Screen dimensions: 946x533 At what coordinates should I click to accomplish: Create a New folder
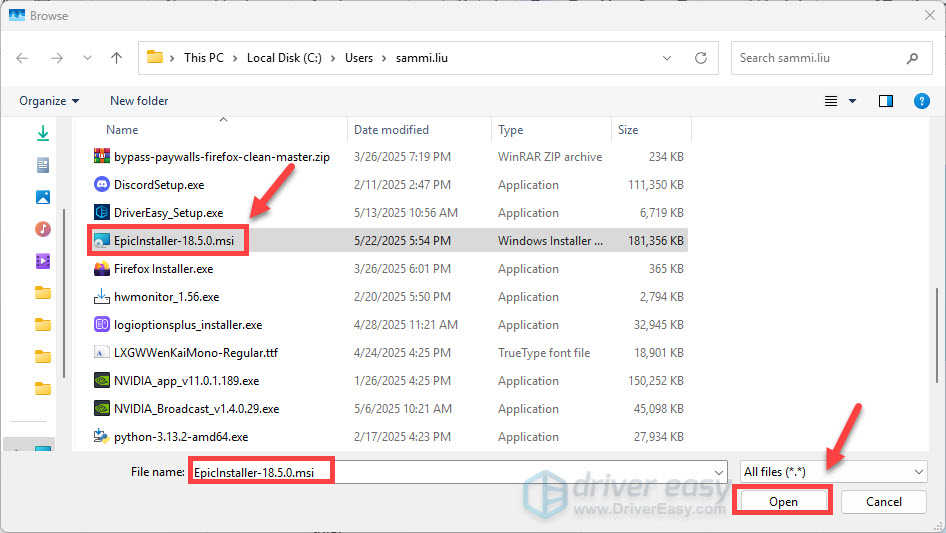pos(139,101)
